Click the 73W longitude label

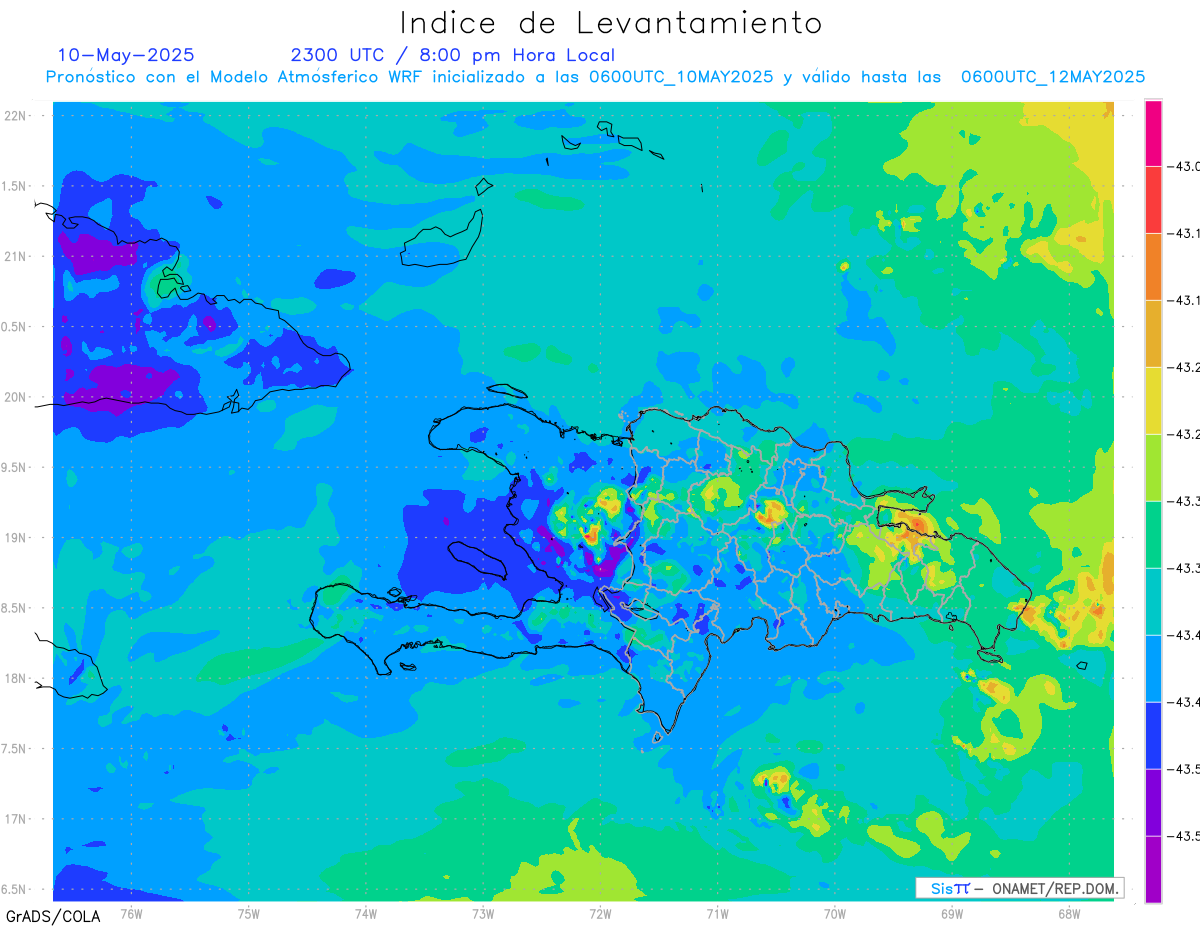[483, 913]
